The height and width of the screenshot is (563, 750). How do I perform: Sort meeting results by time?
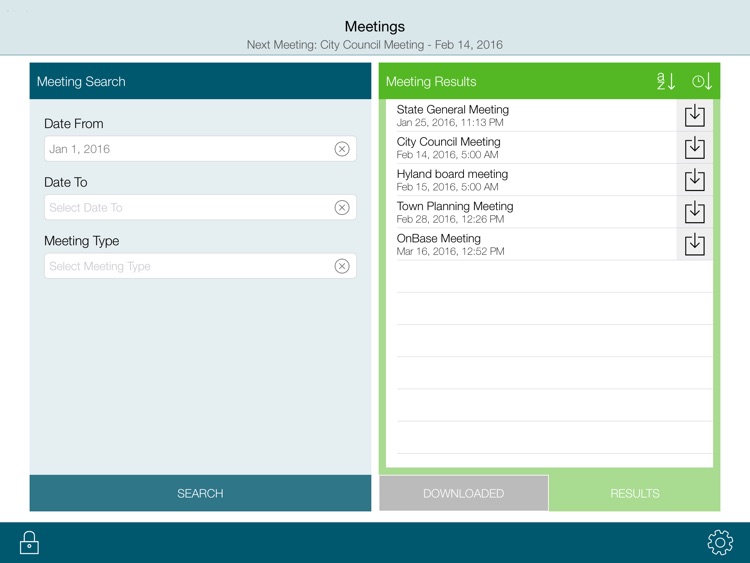pyautogui.click(x=702, y=81)
